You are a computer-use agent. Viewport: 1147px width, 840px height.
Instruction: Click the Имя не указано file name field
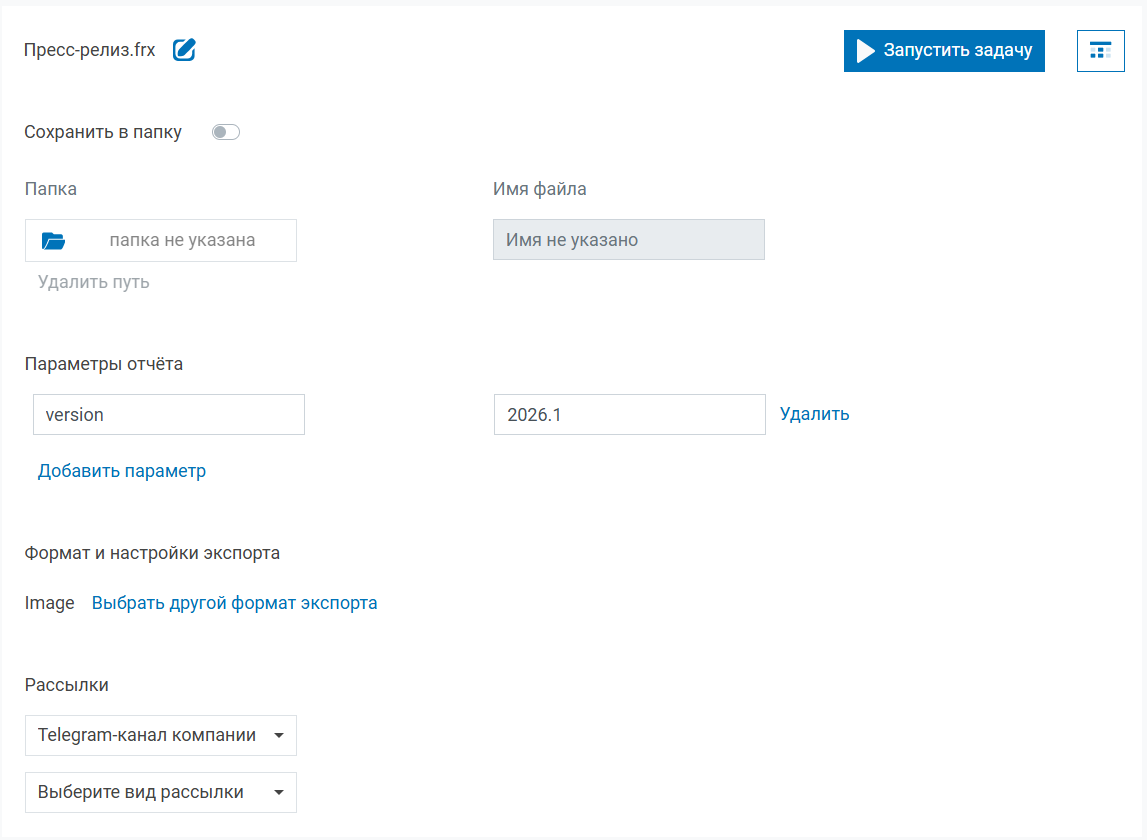(x=628, y=240)
